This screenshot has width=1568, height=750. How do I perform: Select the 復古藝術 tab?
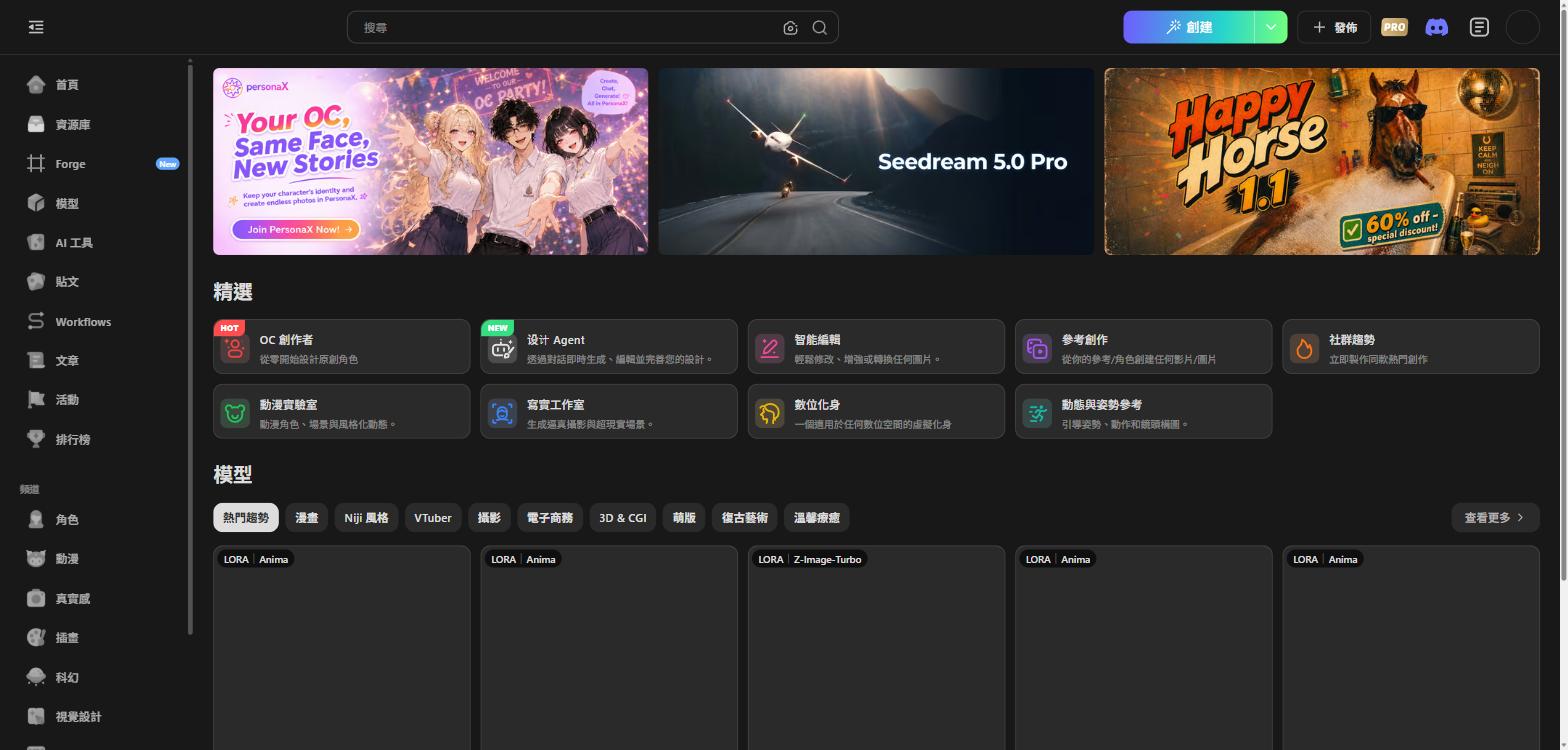click(x=745, y=517)
